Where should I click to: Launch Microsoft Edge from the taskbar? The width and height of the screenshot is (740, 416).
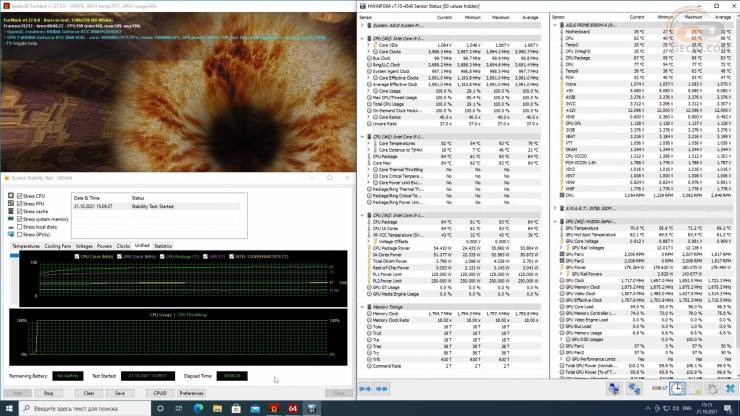click(198, 408)
